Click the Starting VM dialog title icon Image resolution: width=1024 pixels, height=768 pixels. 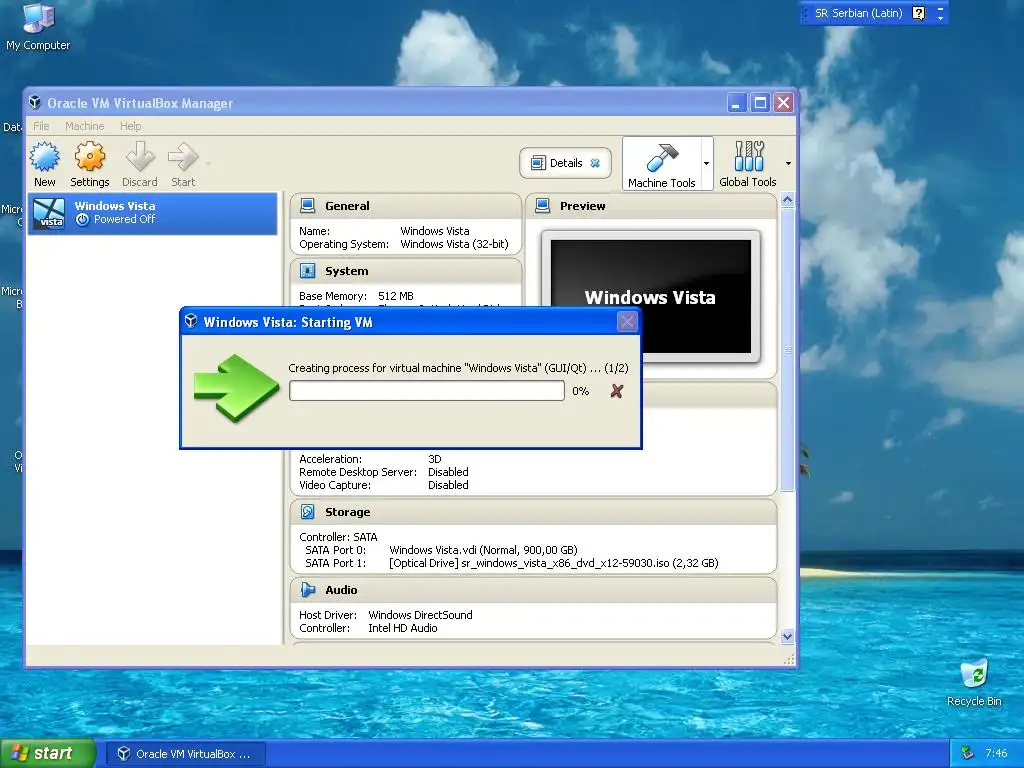191,321
